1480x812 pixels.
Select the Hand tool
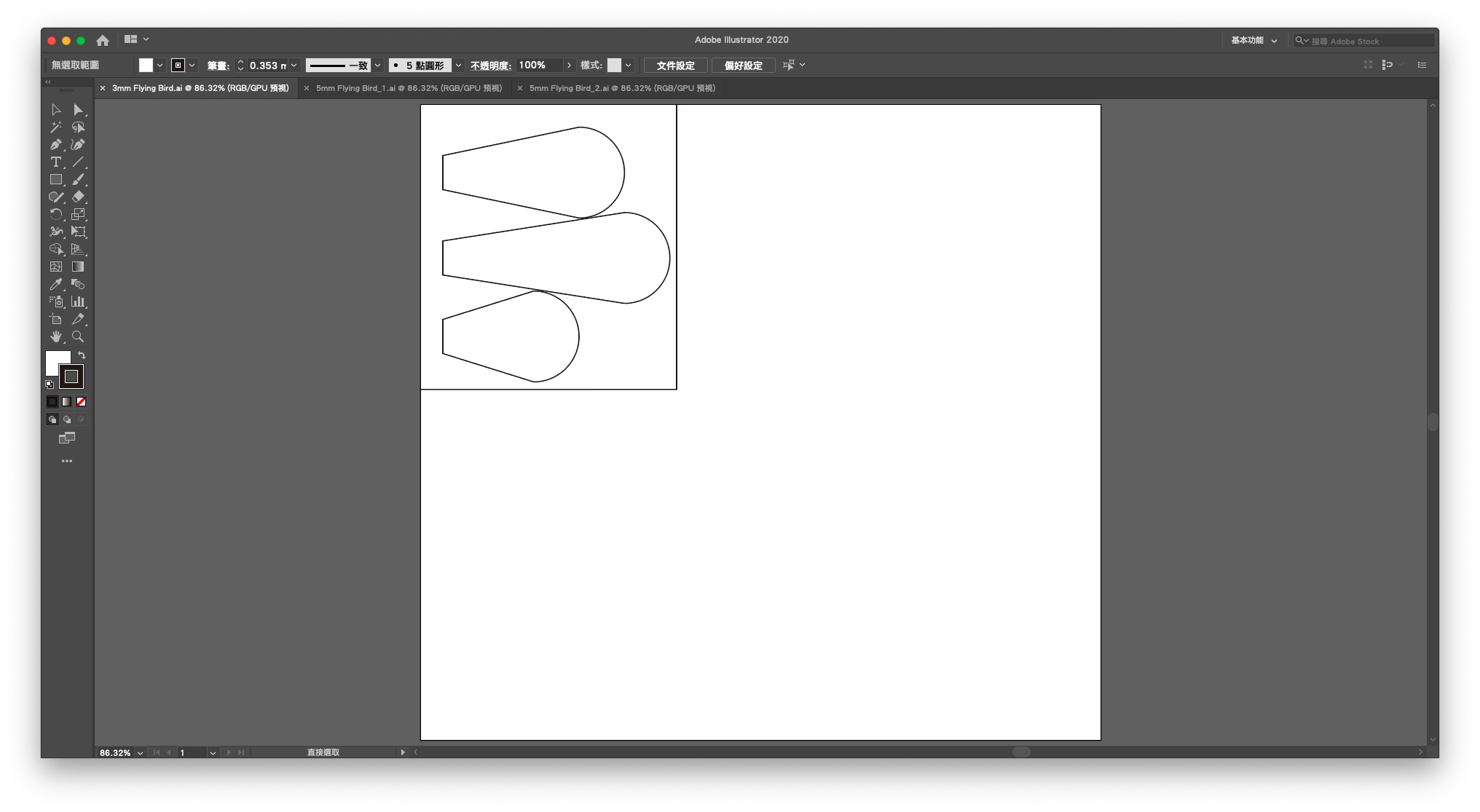56,337
